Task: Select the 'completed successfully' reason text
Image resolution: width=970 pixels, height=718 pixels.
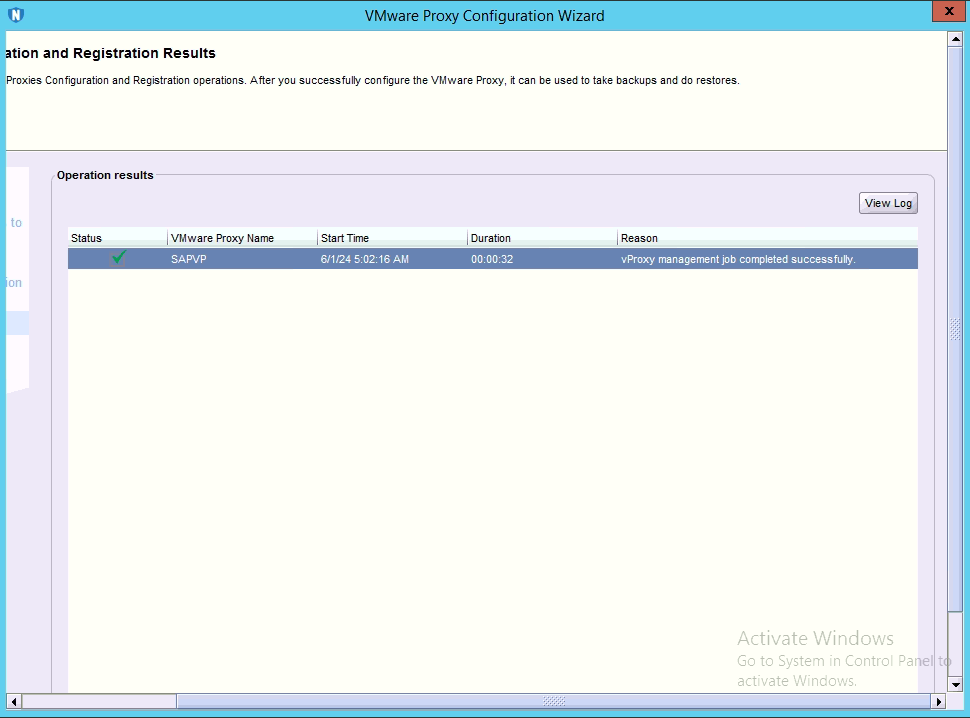Action: (738, 259)
